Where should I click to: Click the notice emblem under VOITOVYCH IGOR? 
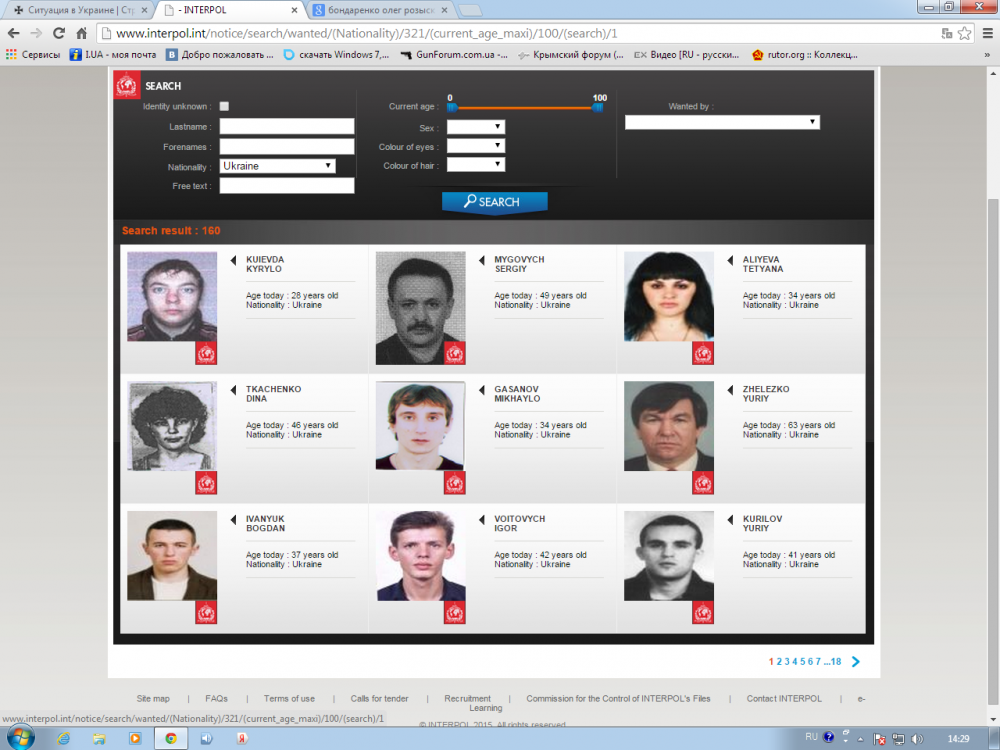tap(455, 612)
